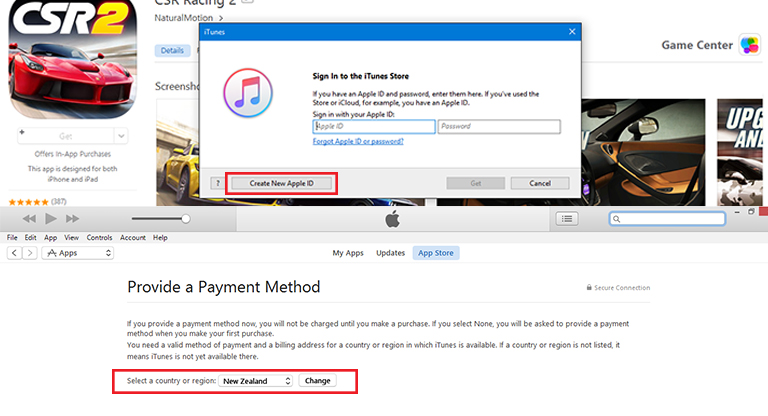Minimize the iTunes window
The image size is (768, 416).
coord(737,212)
